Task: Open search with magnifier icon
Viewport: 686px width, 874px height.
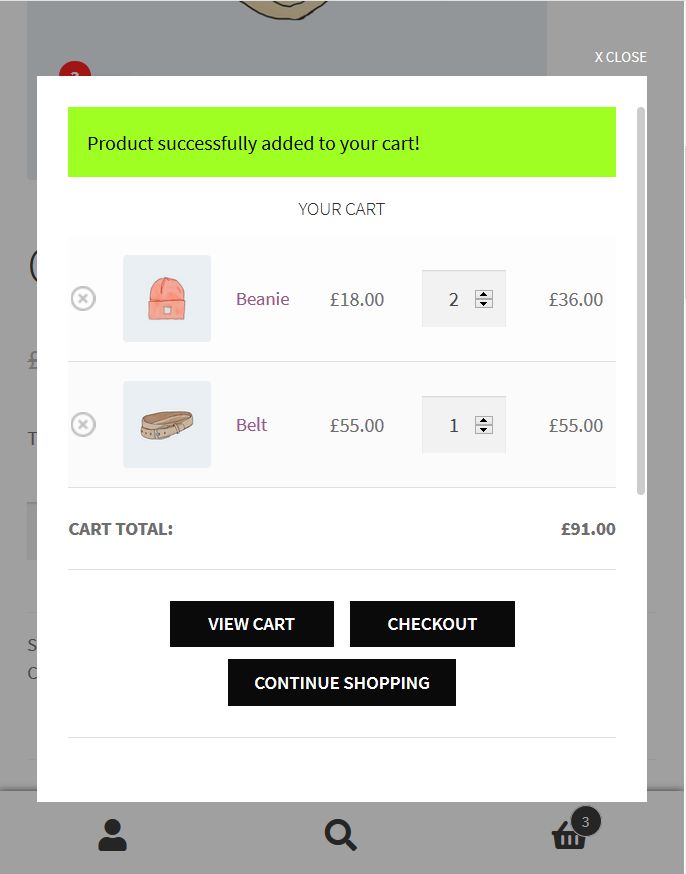Action: tap(340, 834)
